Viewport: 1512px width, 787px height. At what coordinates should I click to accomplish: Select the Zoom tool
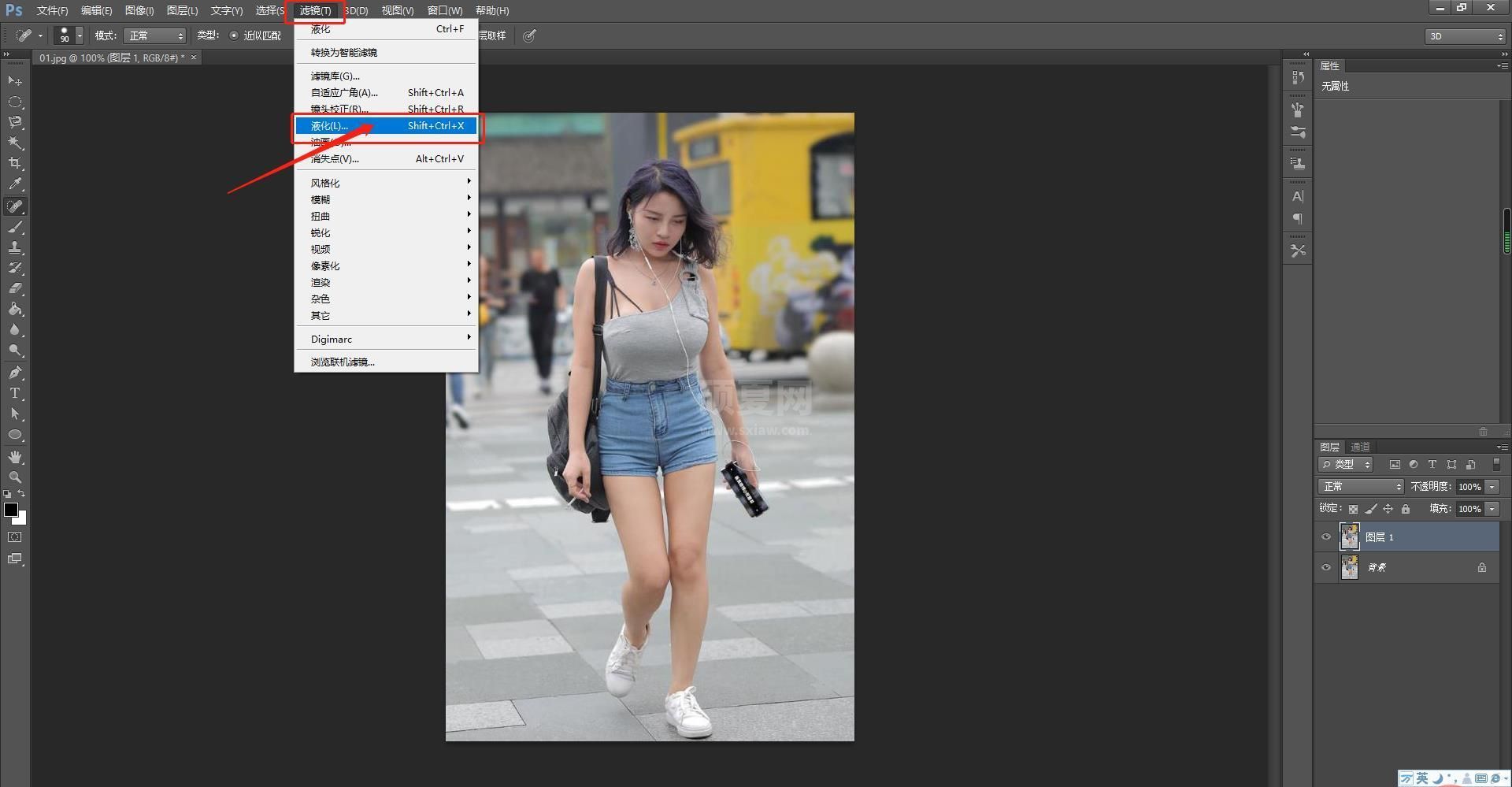tap(15, 477)
